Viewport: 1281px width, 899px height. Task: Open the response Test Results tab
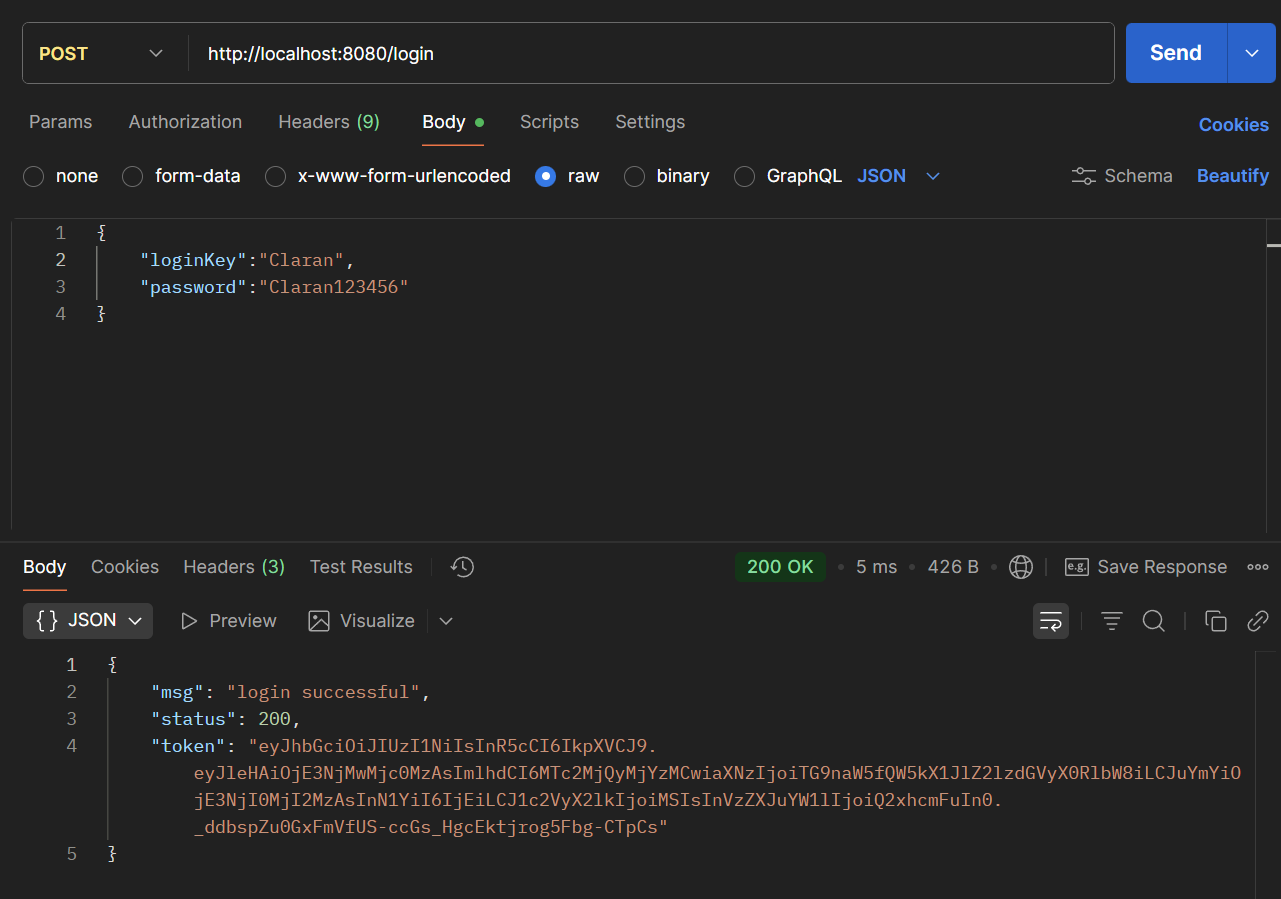coord(361,567)
